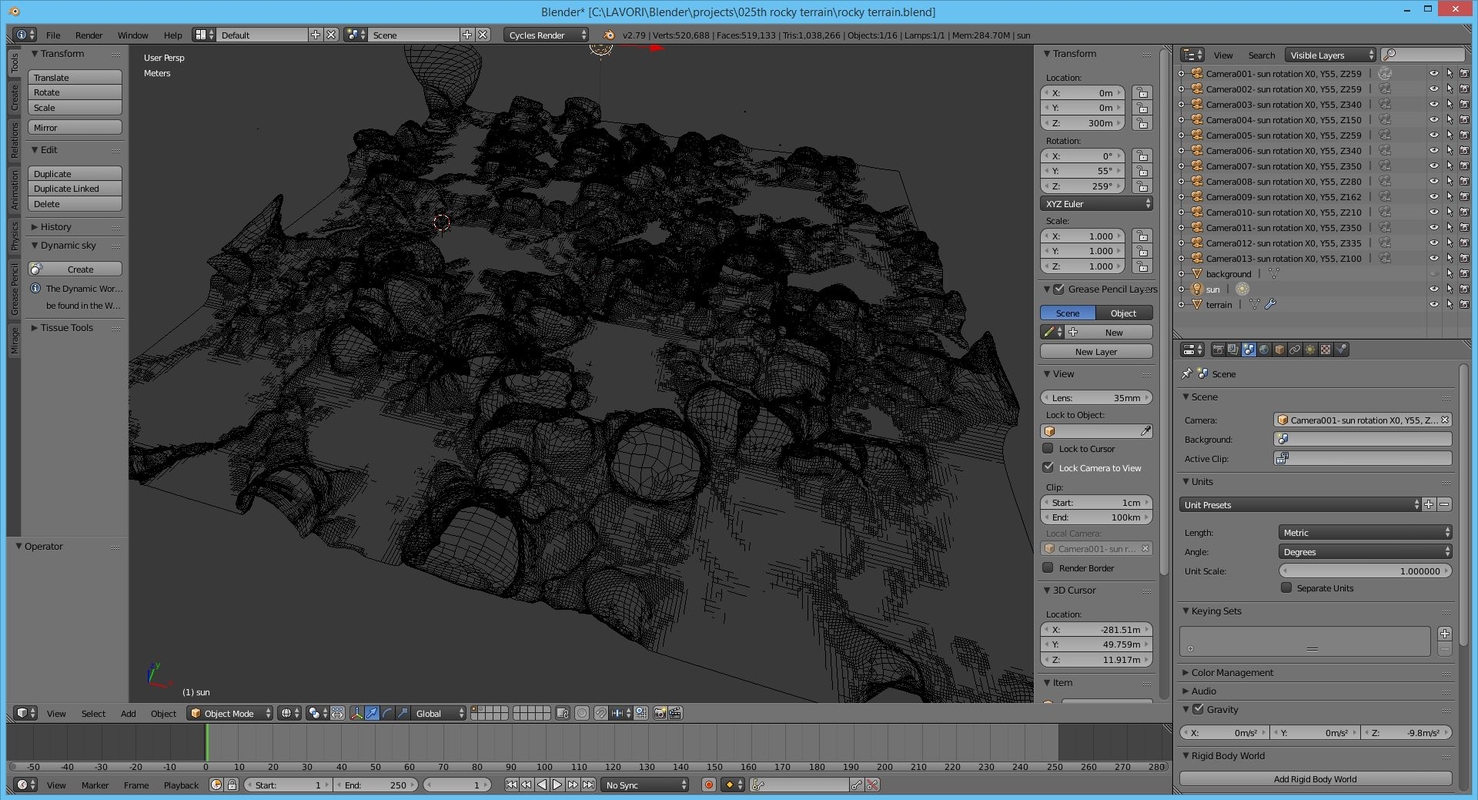Switch to the Object tab in Grease Pencil panel

(1122, 312)
